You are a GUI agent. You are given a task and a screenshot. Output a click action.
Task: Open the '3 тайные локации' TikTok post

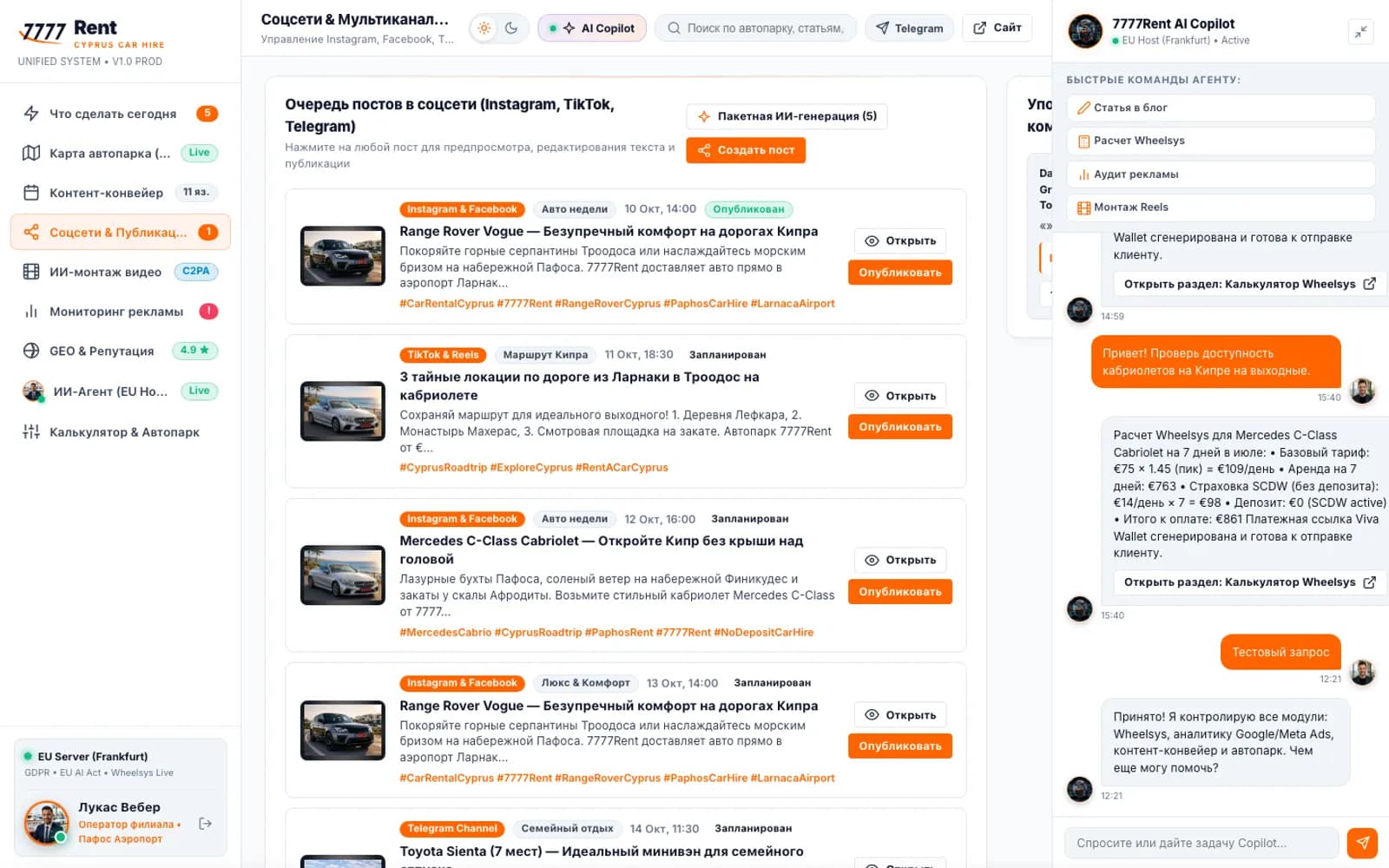[900, 396]
